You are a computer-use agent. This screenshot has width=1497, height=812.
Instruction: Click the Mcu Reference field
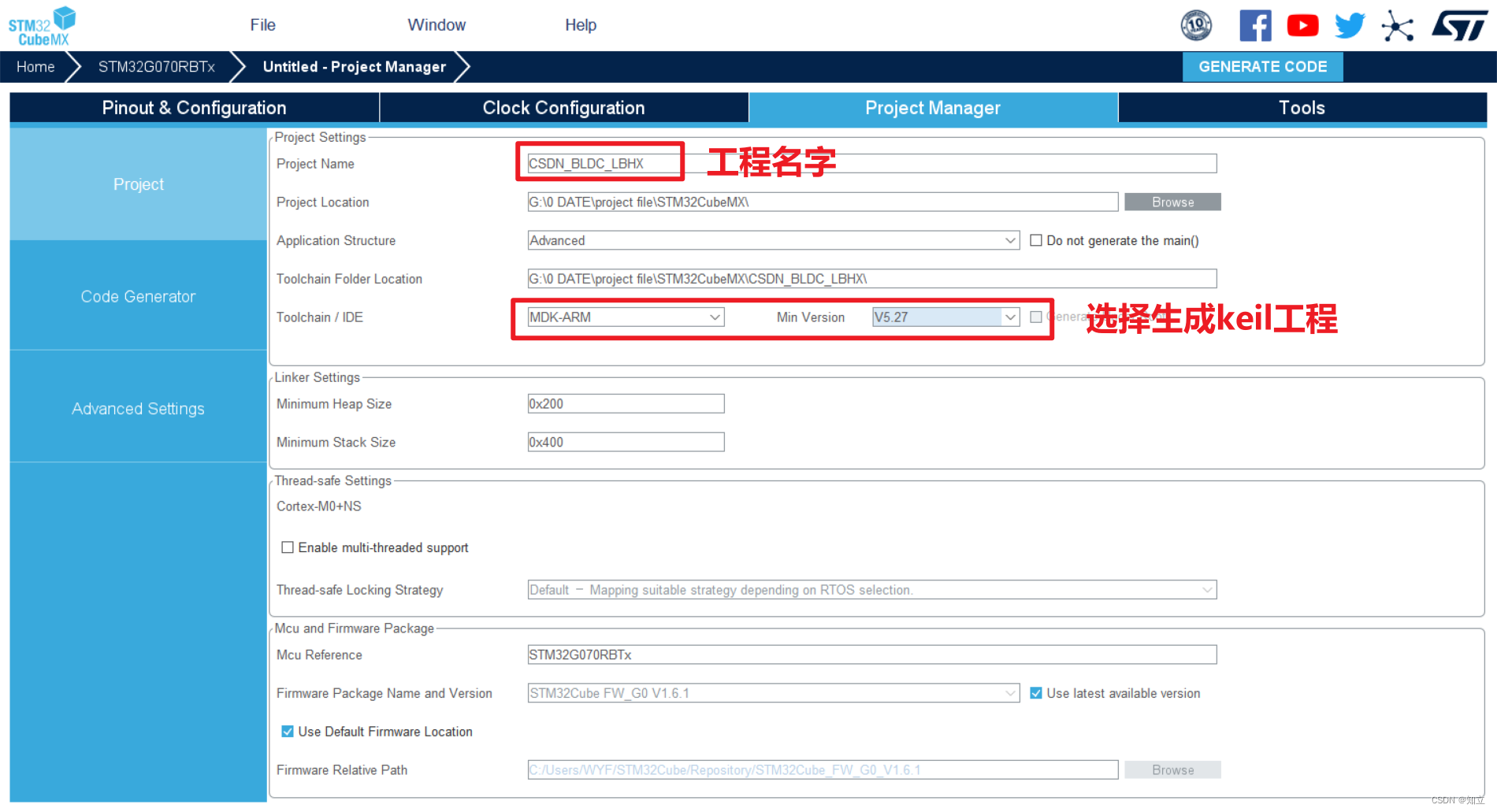coord(872,654)
